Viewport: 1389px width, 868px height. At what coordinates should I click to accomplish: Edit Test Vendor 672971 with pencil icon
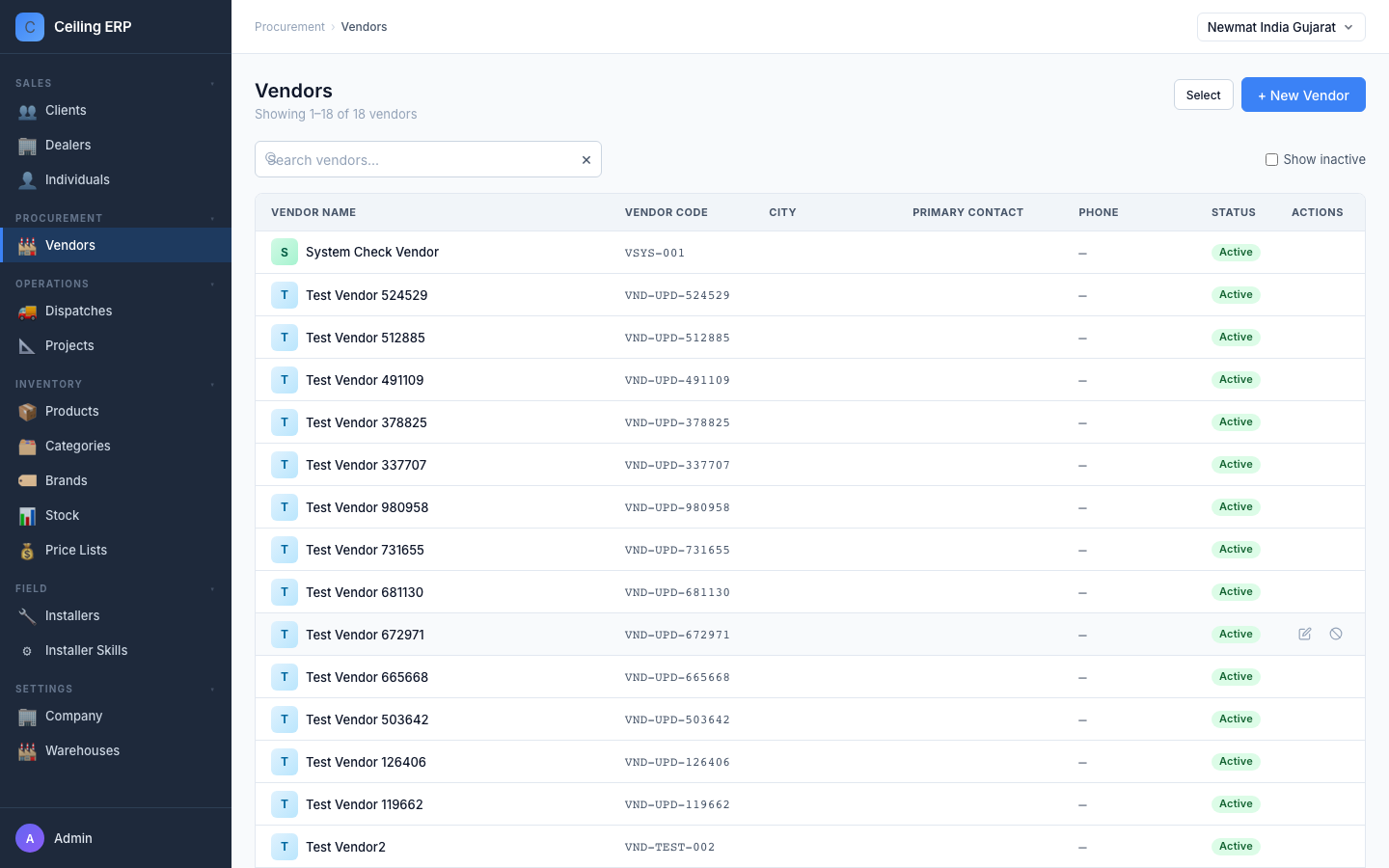click(1305, 634)
